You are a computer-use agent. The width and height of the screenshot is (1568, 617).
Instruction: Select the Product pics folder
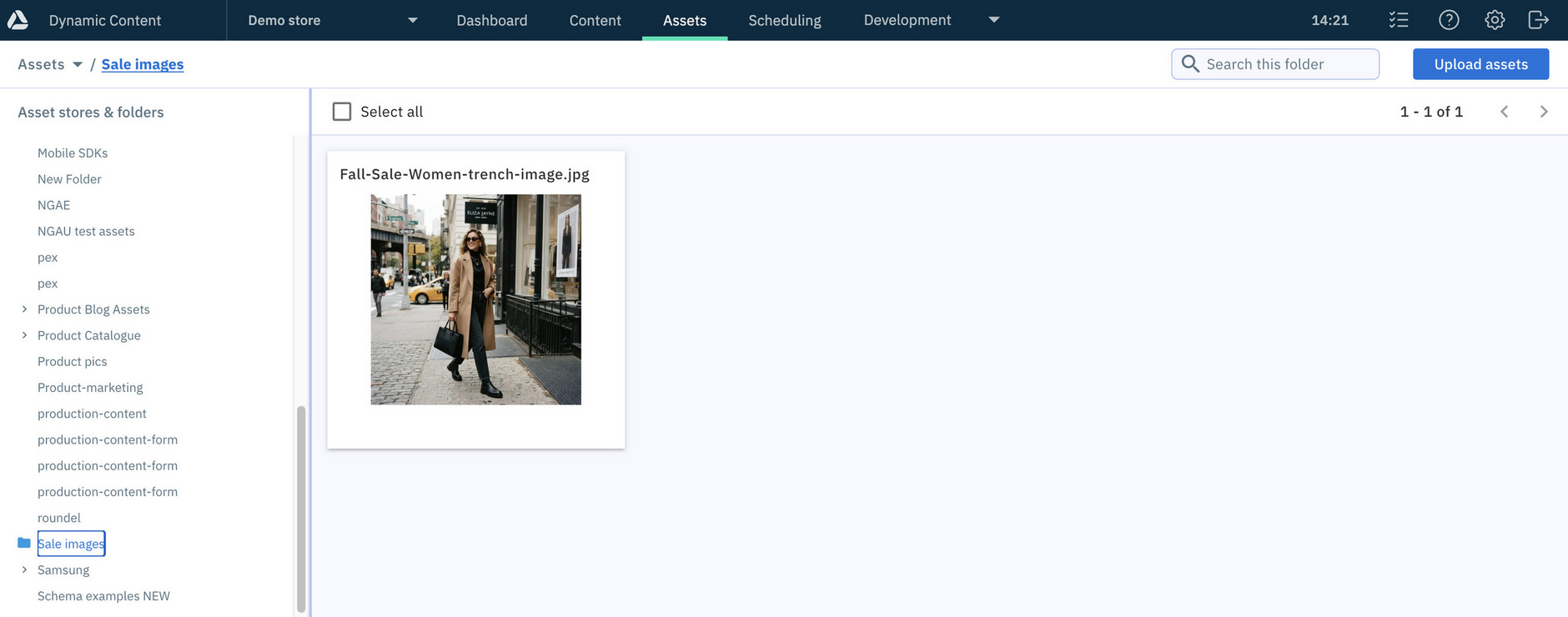[73, 361]
